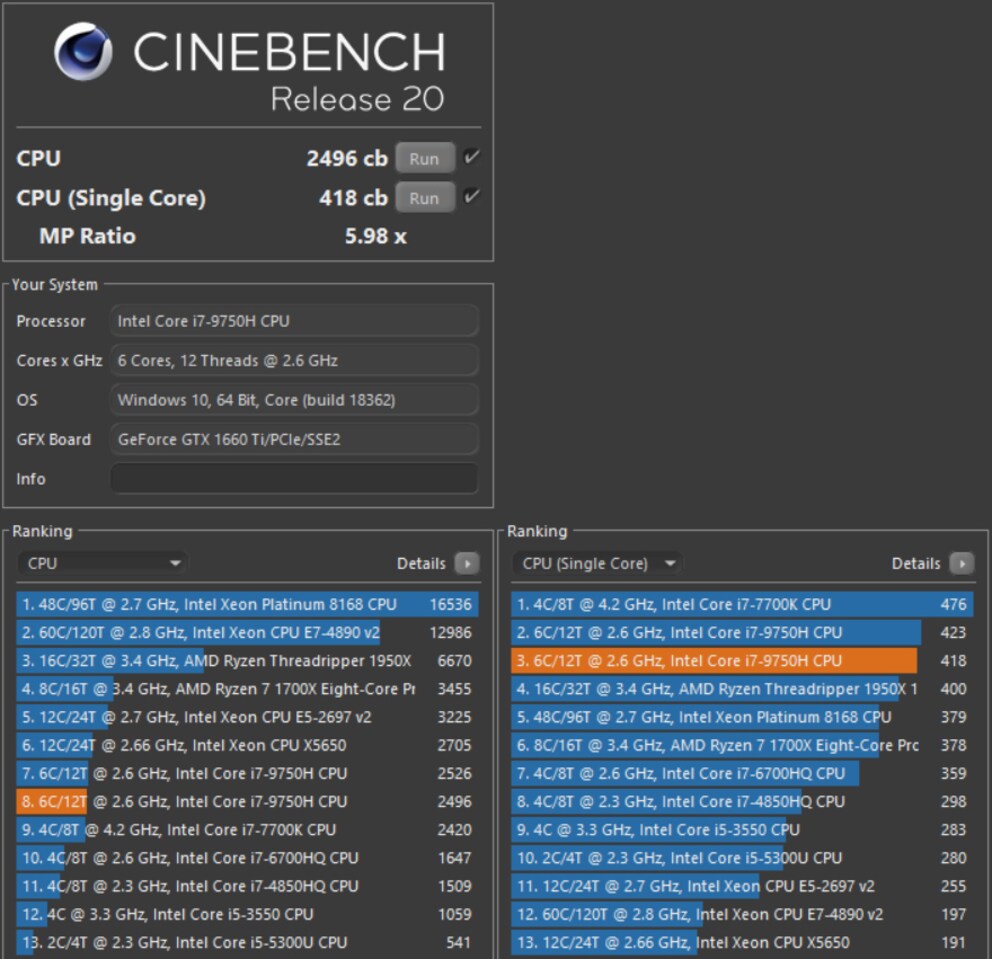Select Xeon E5-2697 v2 score 3225 row

tap(247, 717)
